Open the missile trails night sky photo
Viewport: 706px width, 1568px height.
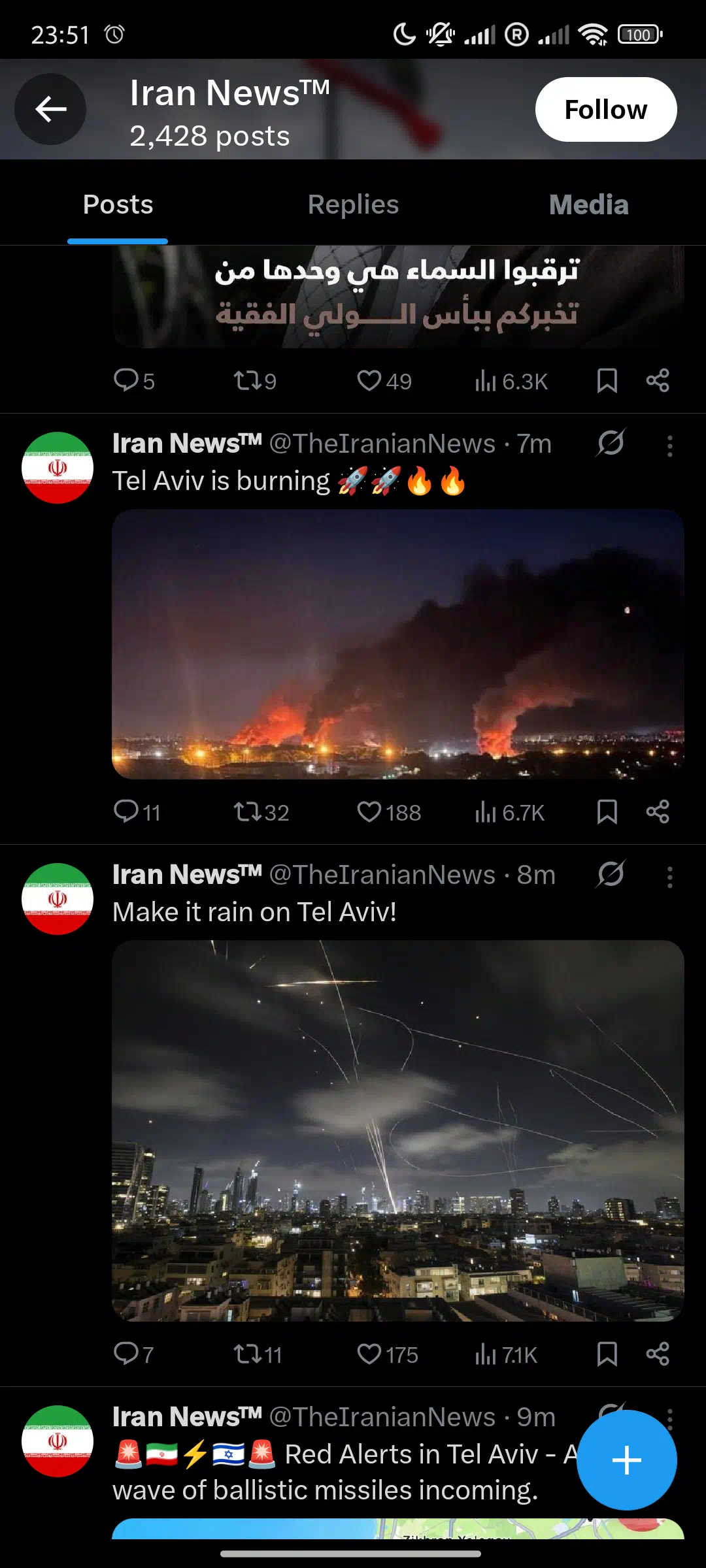pos(398,1131)
